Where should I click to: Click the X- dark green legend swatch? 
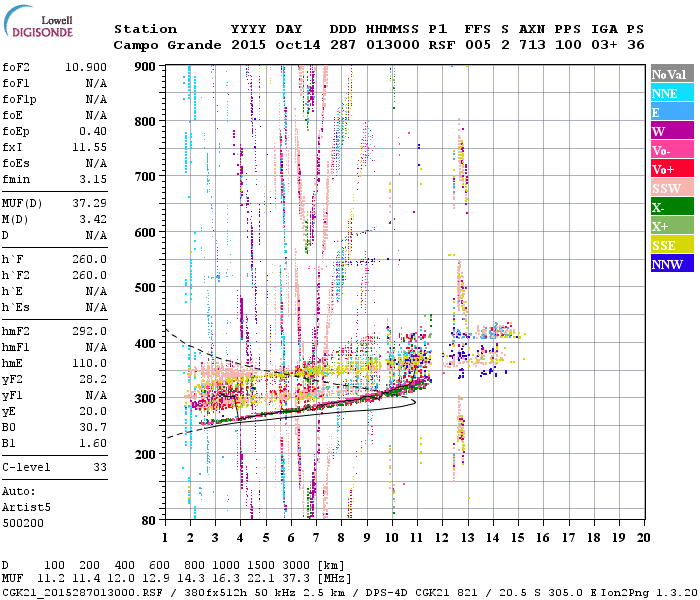click(x=672, y=207)
